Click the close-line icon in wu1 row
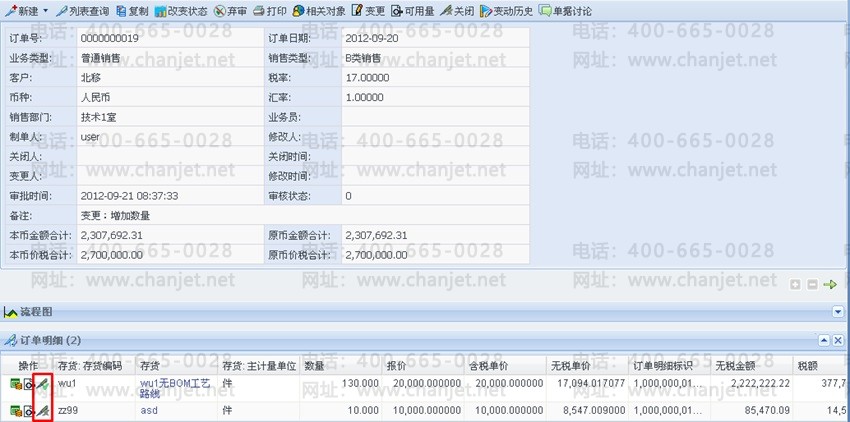Viewport: 850px width, 422px height. pos(43,384)
